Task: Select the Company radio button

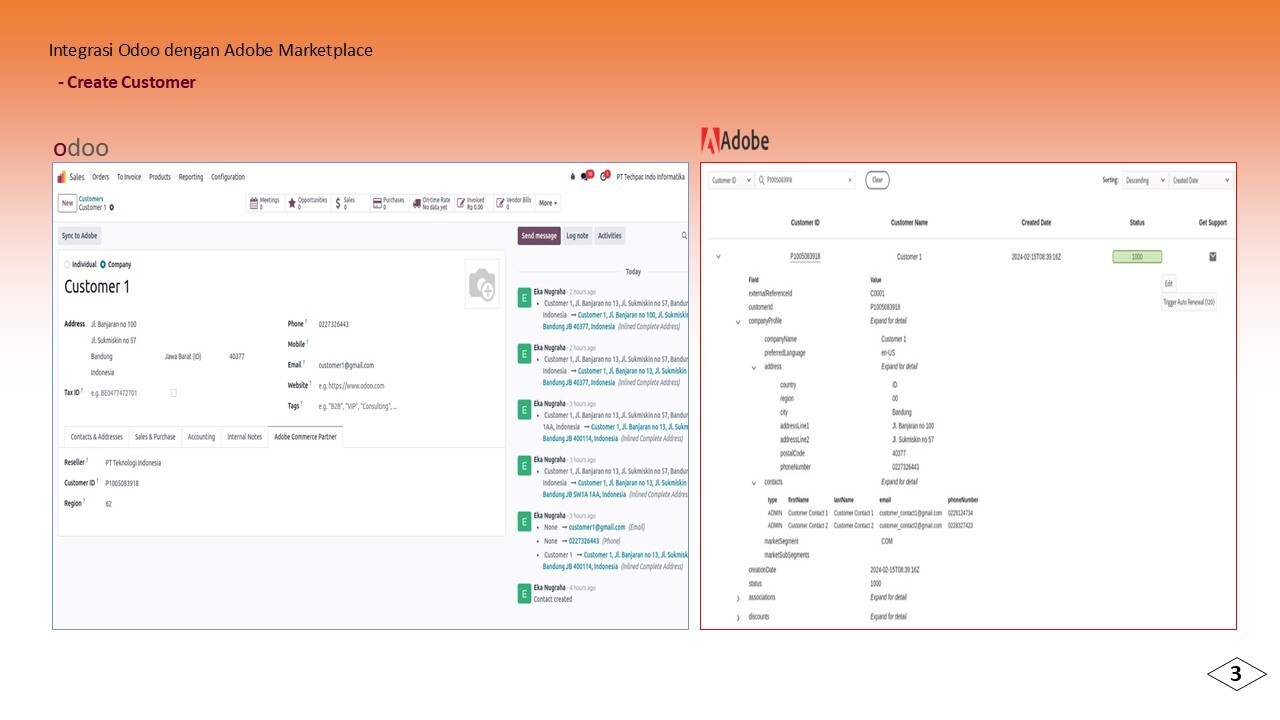Action: click(103, 265)
